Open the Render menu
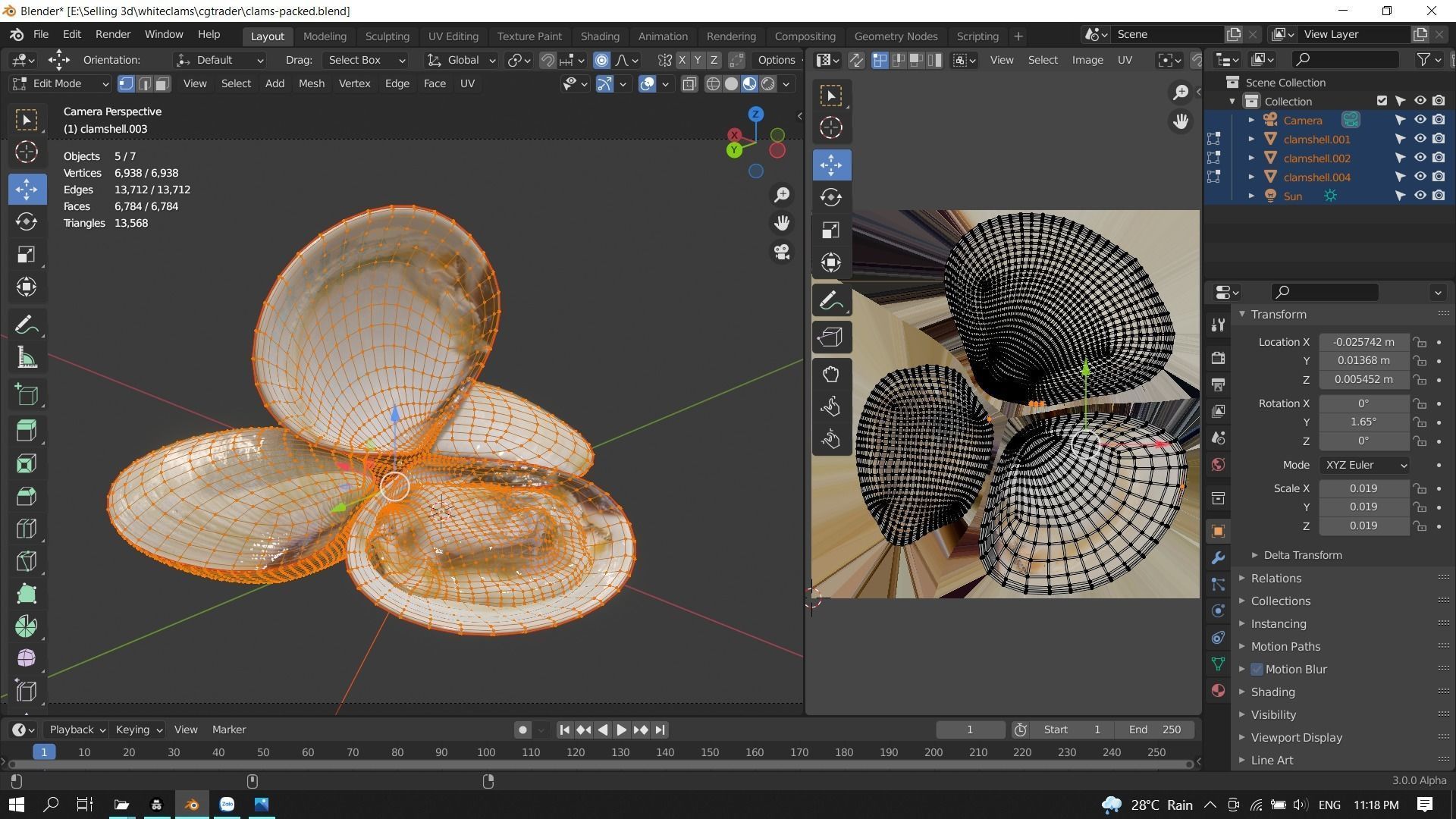The height and width of the screenshot is (819, 1456). [x=113, y=34]
